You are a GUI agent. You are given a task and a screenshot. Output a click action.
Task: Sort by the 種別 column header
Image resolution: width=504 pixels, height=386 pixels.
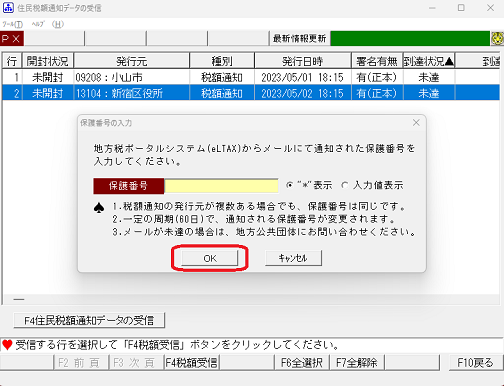point(222,61)
